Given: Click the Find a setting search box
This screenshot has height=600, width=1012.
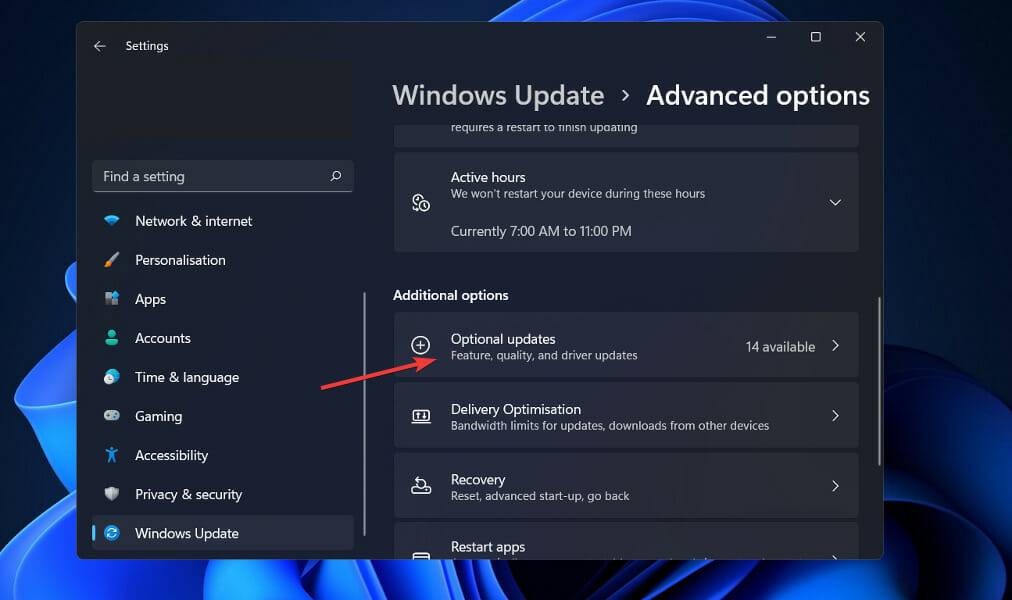Looking at the screenshot, I should tap(222, 176).
